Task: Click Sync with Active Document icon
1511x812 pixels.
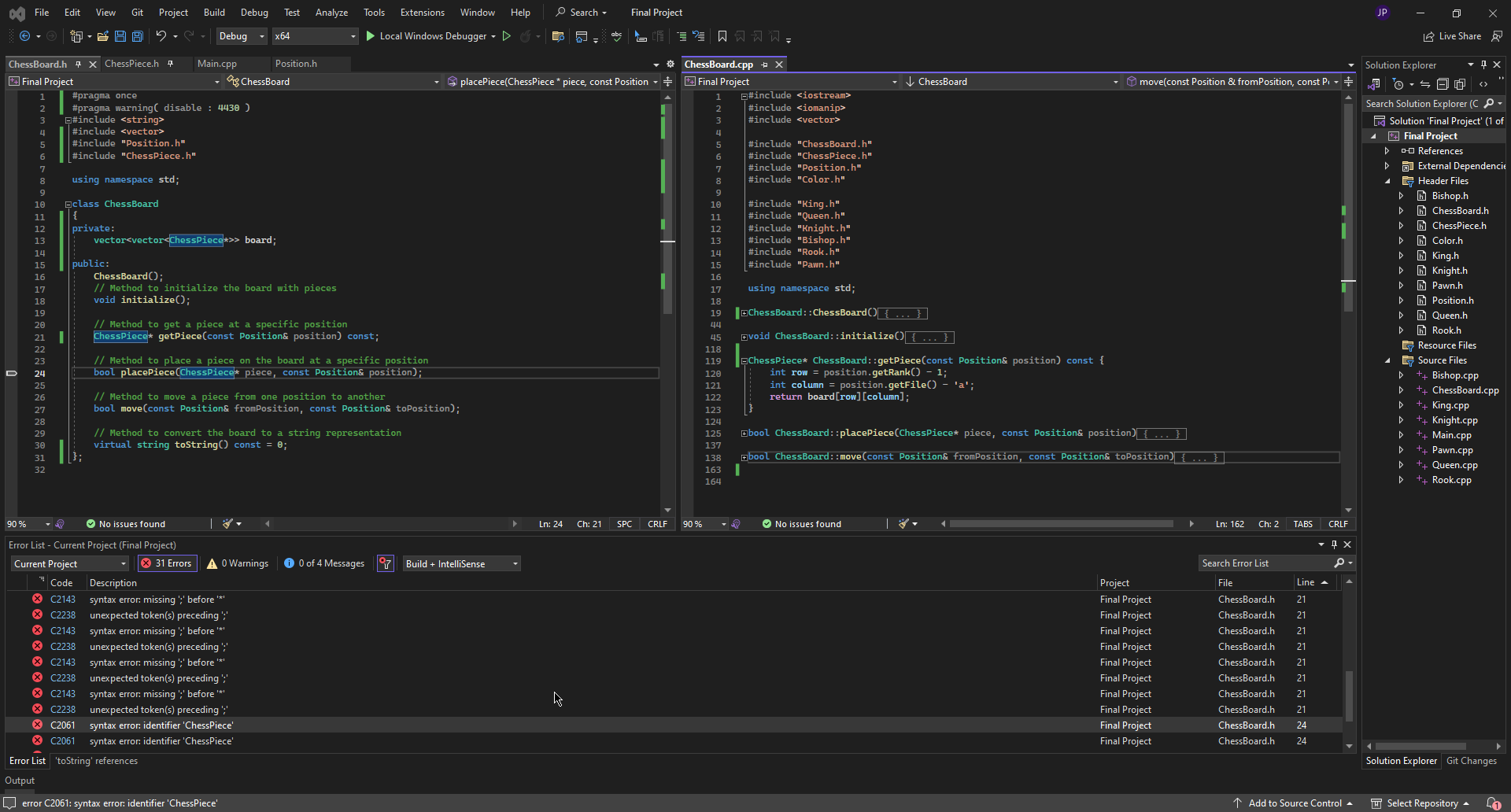Action: pos(1425,84)
